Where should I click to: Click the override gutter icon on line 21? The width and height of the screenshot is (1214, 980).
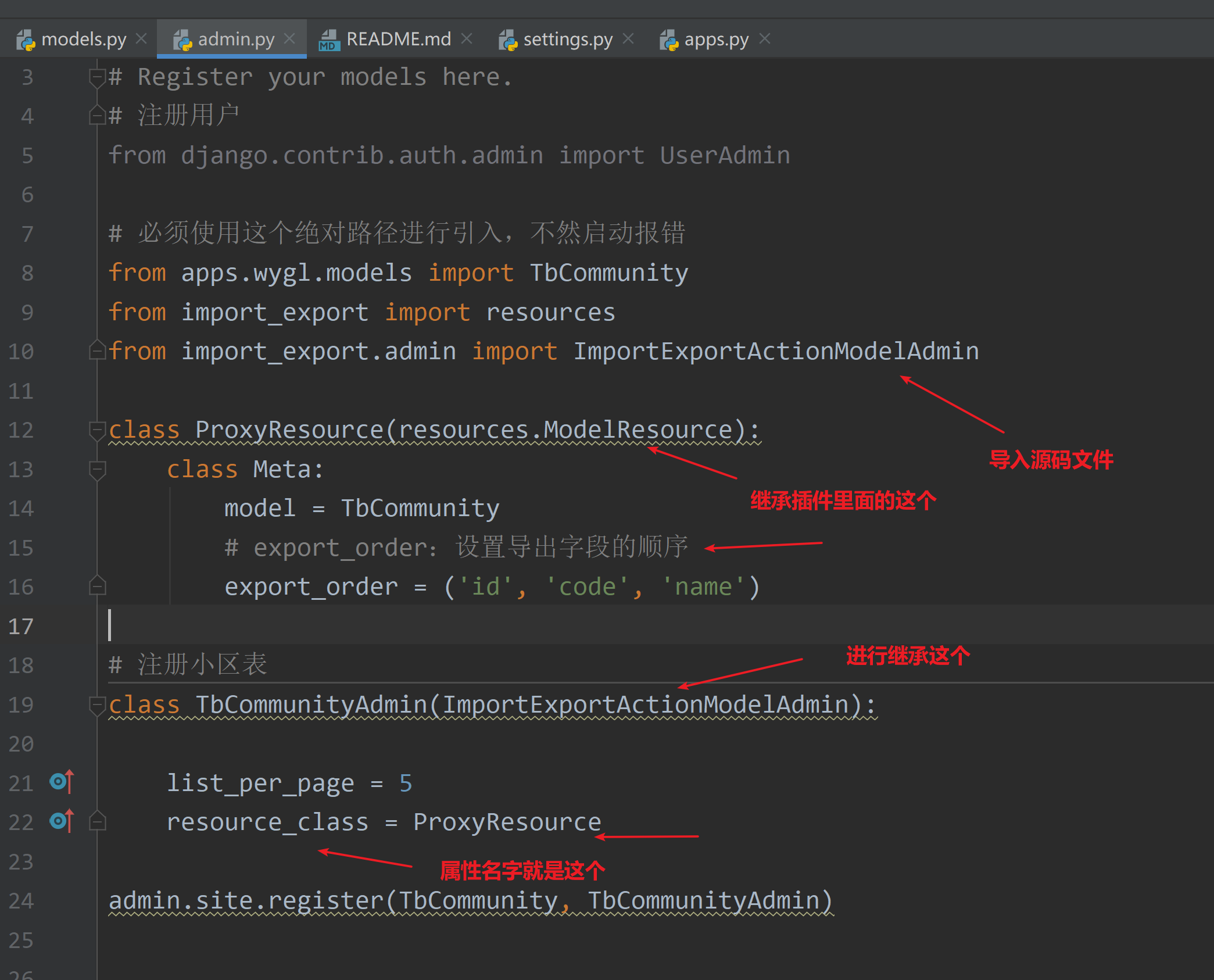coord(62,782)
